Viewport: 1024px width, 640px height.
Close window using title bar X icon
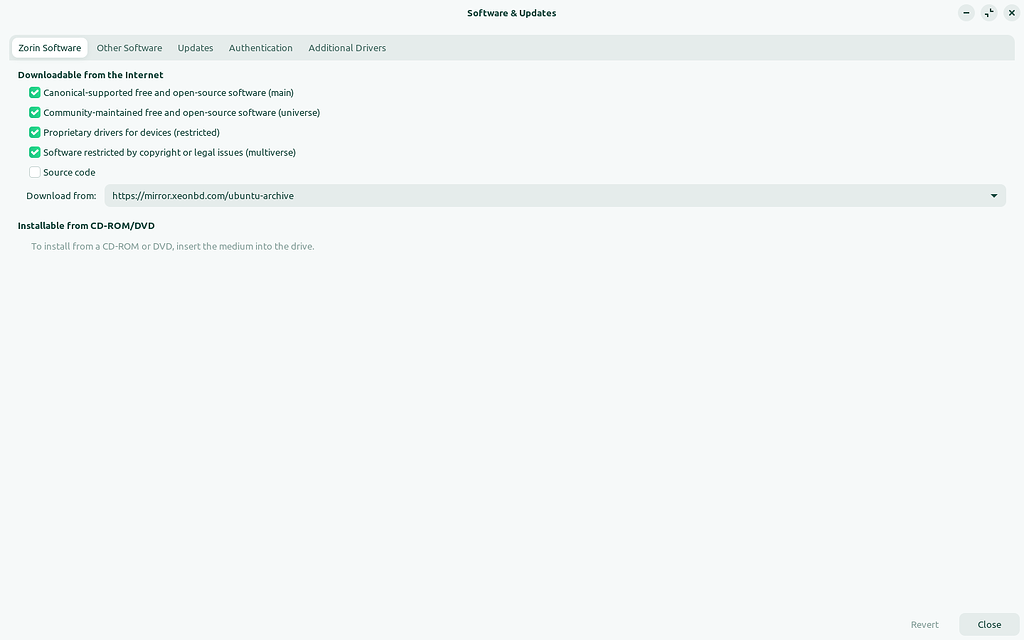(x=1012, y=13)
